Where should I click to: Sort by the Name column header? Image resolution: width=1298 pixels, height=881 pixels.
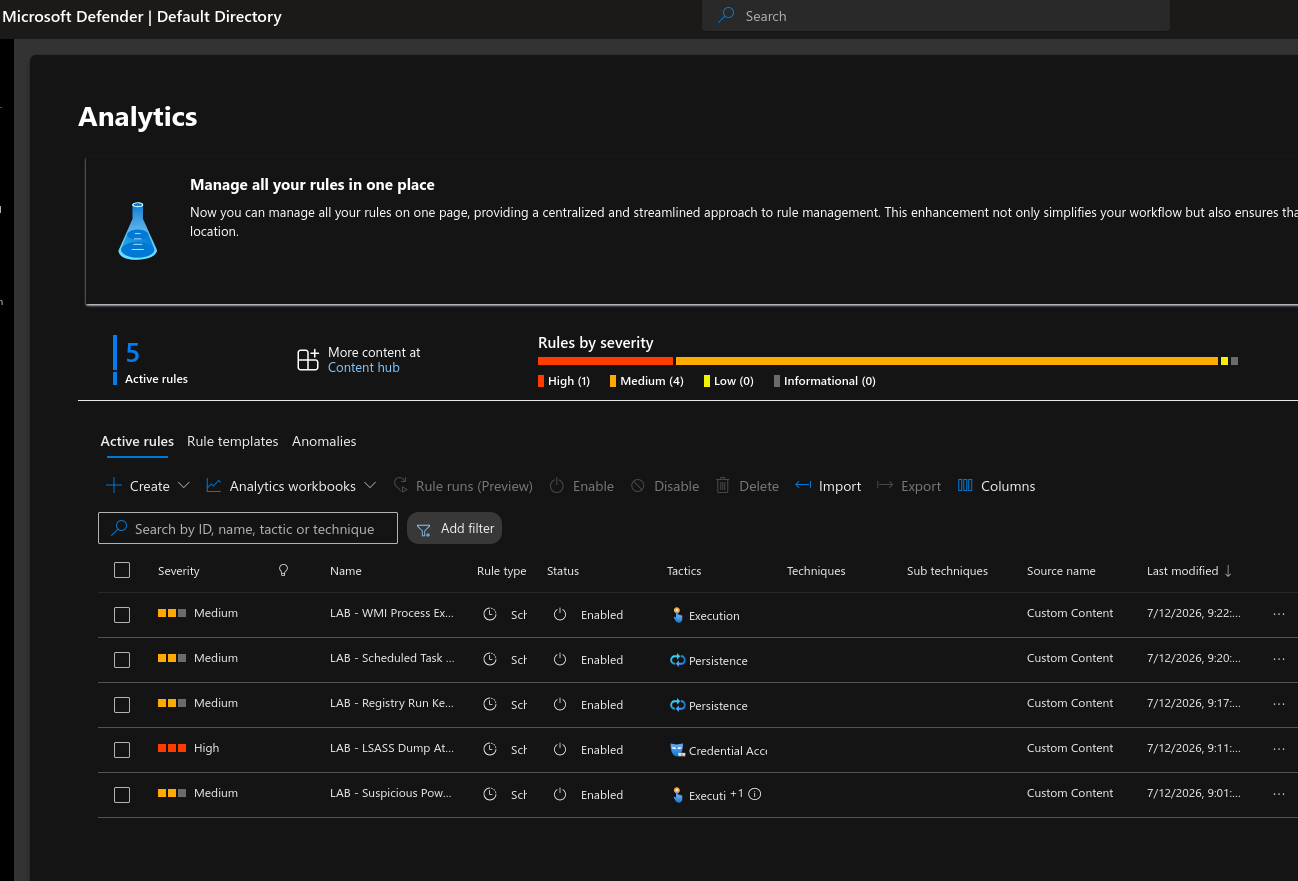(346, 571)
